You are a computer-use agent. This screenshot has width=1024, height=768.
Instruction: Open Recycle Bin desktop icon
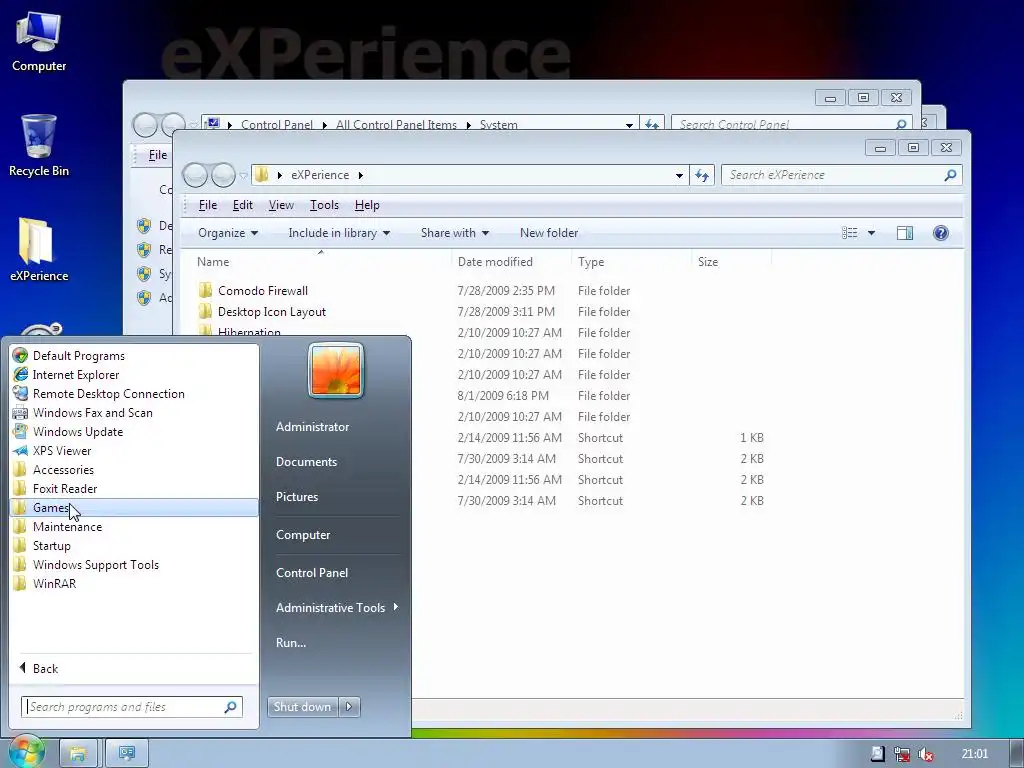coord(39,146)
